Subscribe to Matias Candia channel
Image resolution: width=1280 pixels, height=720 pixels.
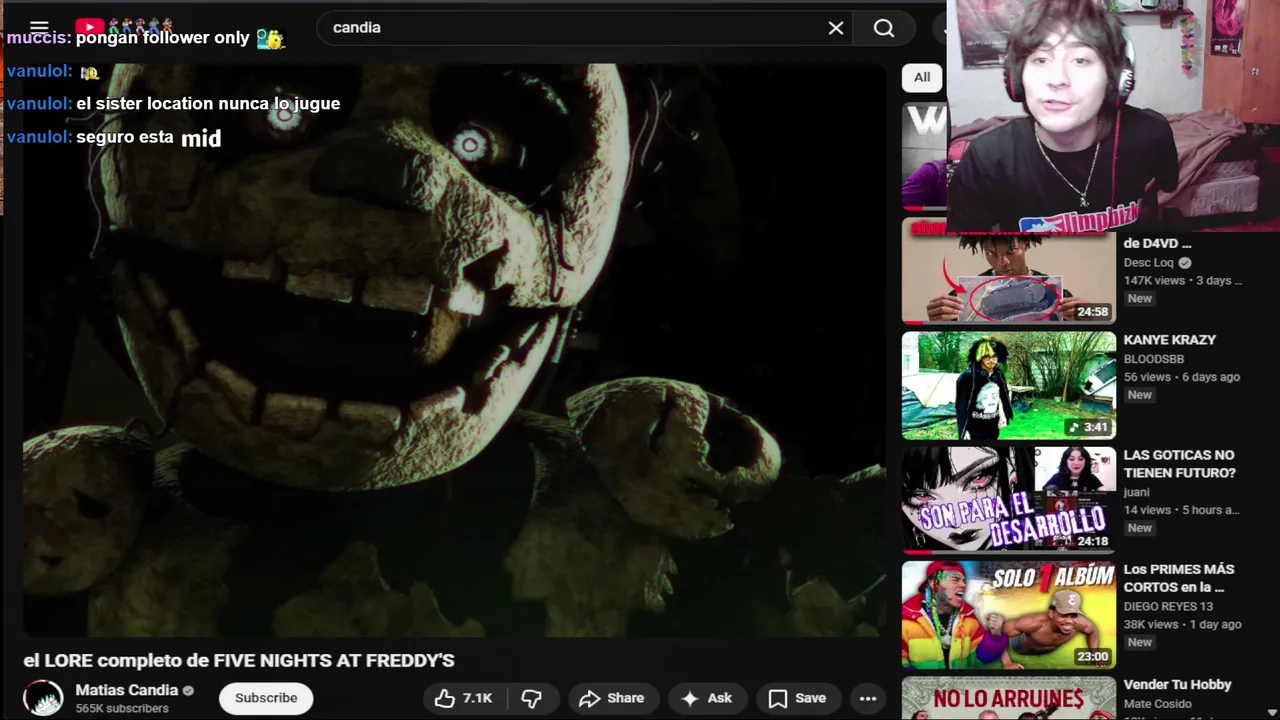tap(266, 698)
